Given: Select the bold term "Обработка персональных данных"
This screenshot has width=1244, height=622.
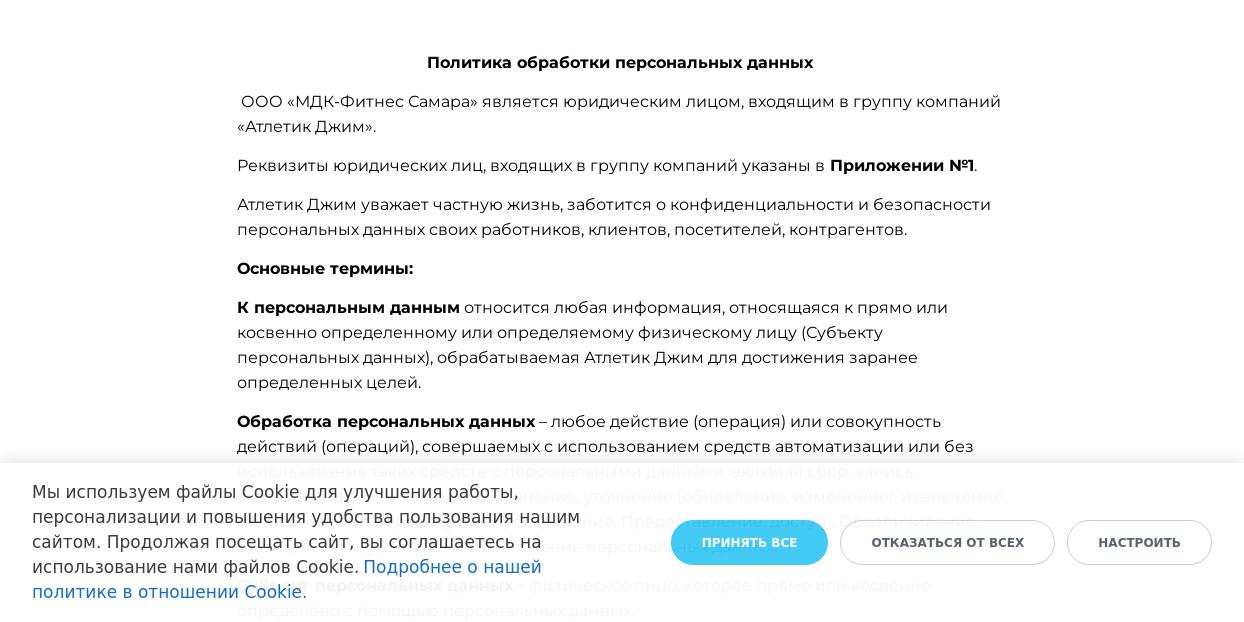Looking at the screenshot, I should [x=386, y=422].
